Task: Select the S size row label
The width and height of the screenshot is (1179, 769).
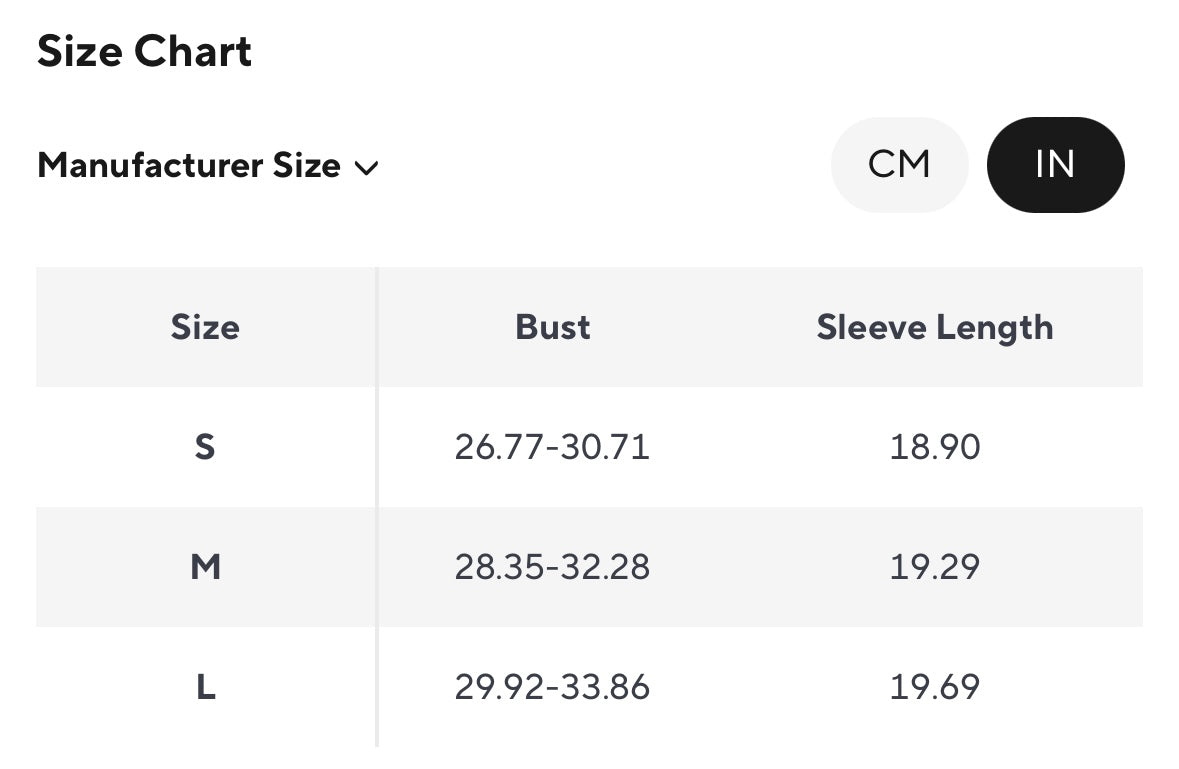Action: pos(205,447)
